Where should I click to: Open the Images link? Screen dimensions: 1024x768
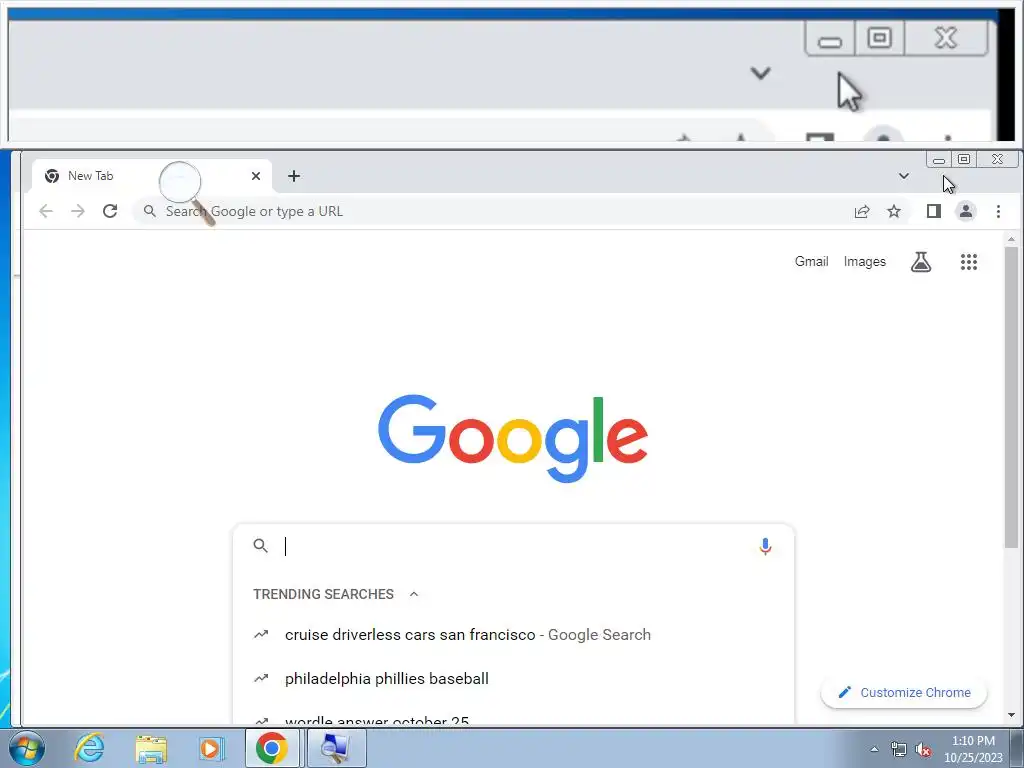[x=865, y=261]
